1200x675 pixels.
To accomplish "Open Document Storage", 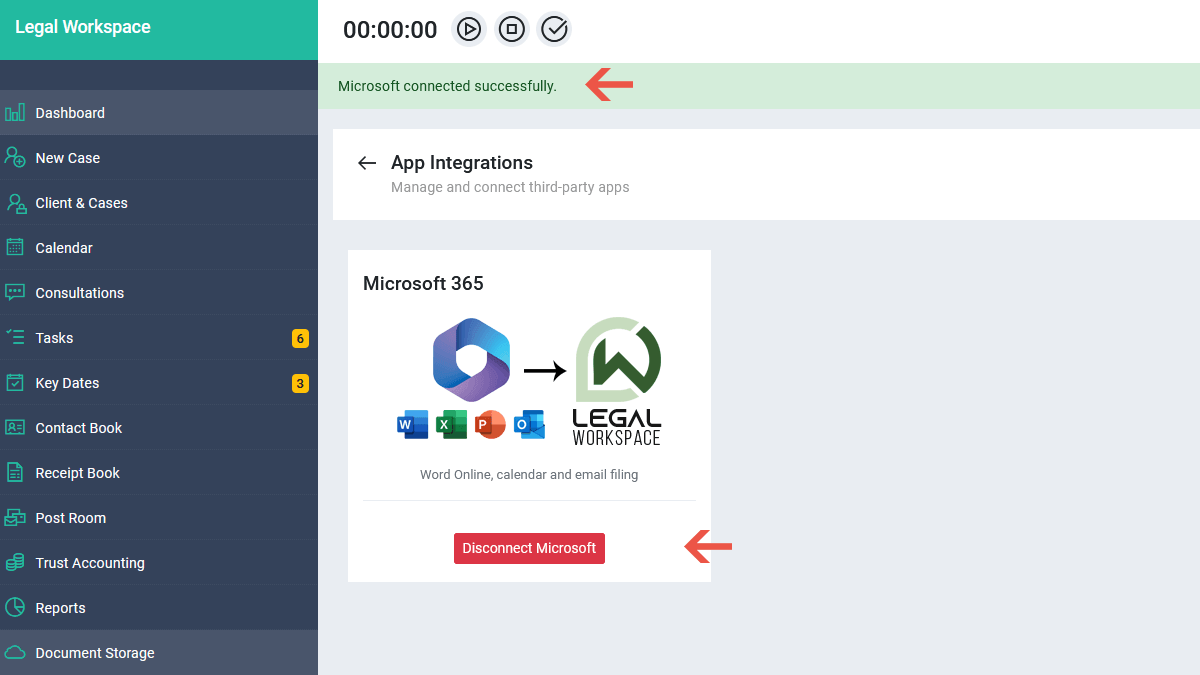I will tap(159, 653).
